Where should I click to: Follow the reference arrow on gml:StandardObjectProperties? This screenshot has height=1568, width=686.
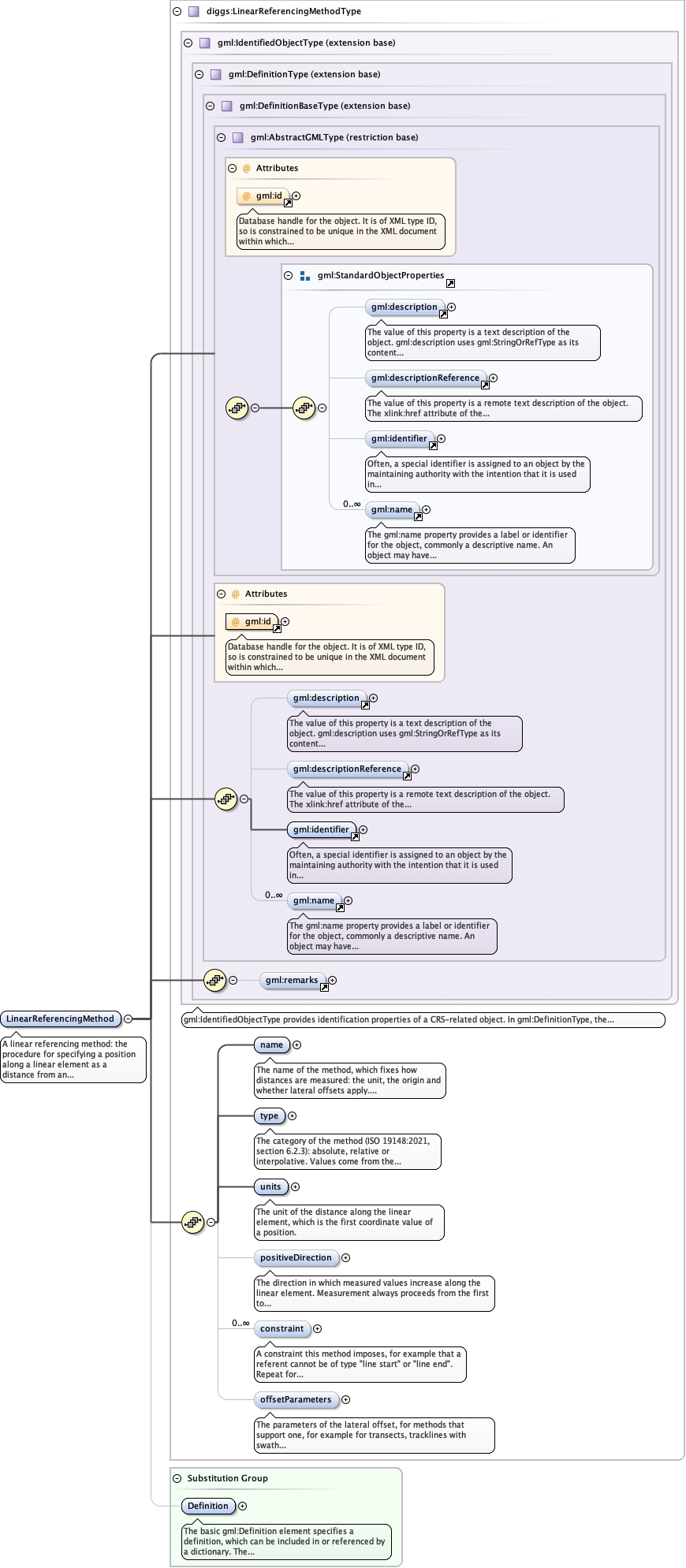pos(450,283)
